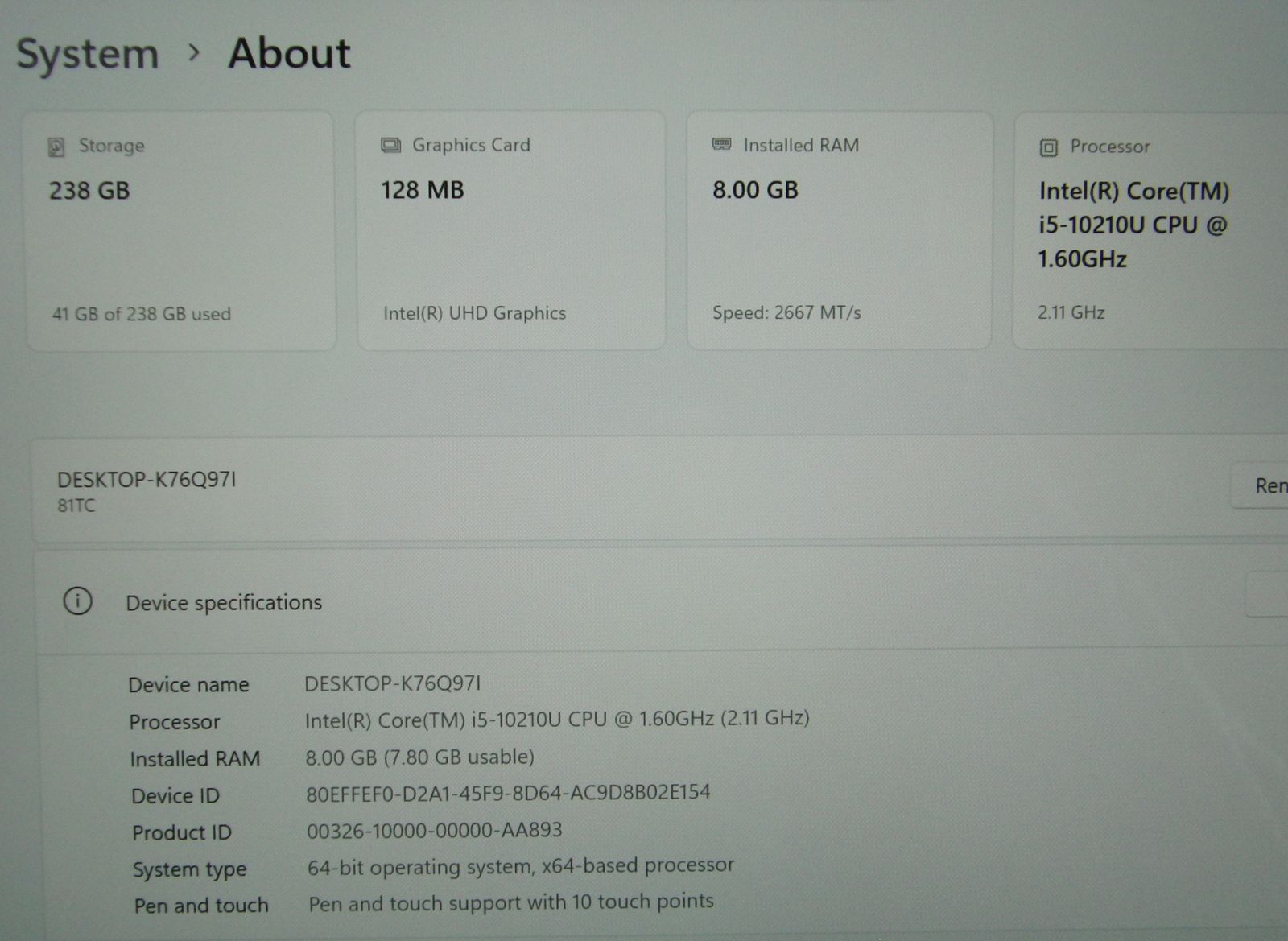Click the 8.00 GB installed RAM value
This screenshot has height=941, width=1288.
point(755,190)
